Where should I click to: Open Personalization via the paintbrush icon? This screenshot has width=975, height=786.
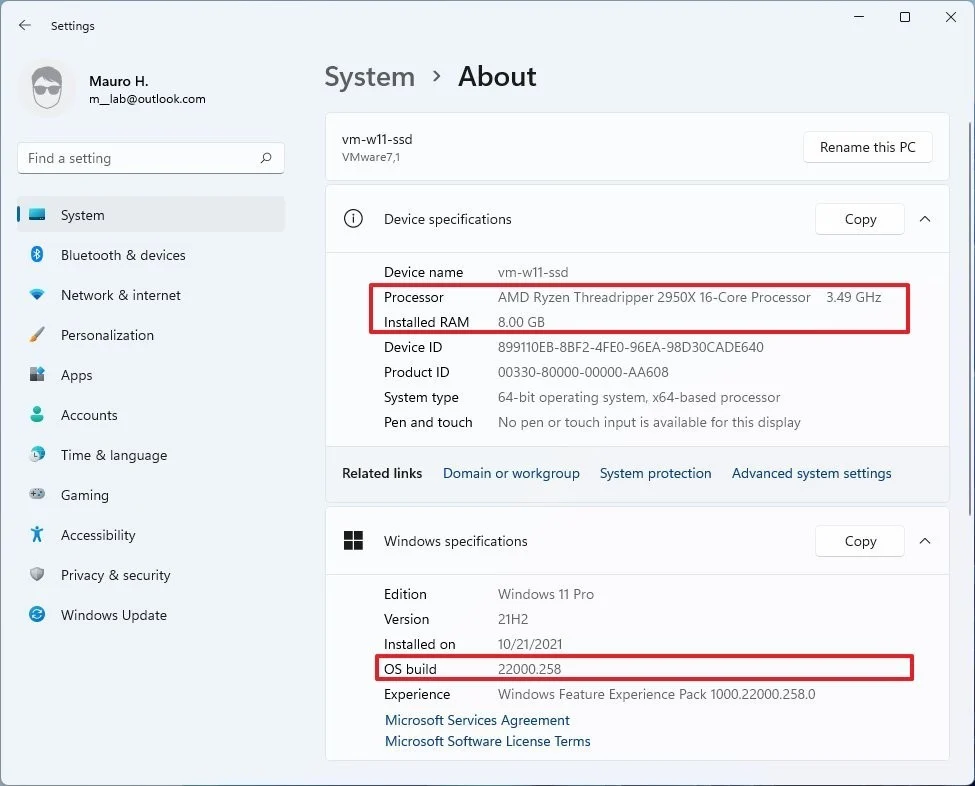(37, 335)
